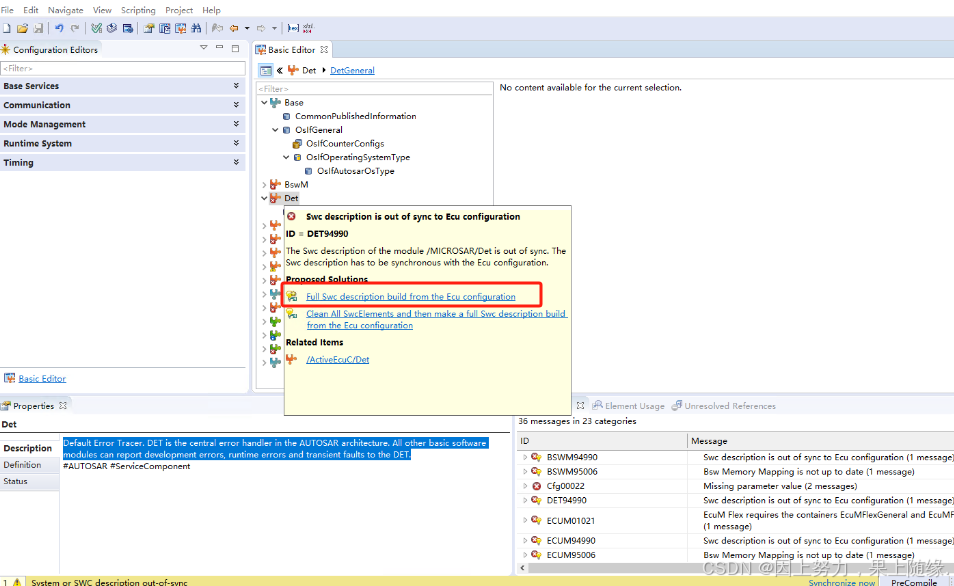Open the Help menu

[x=211, y=10]
